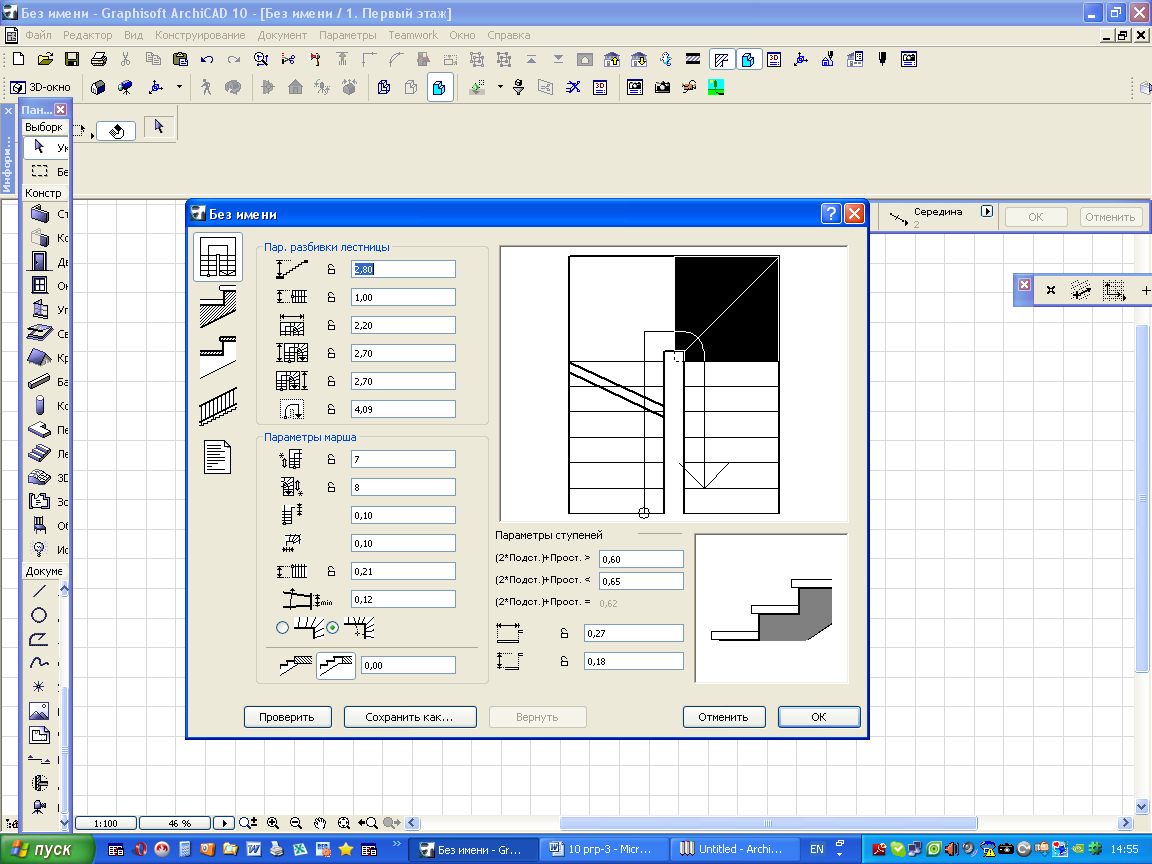This screenshot has width=1152, height=864.
Task: Click the Сохранить как... button
Action: 410,717
